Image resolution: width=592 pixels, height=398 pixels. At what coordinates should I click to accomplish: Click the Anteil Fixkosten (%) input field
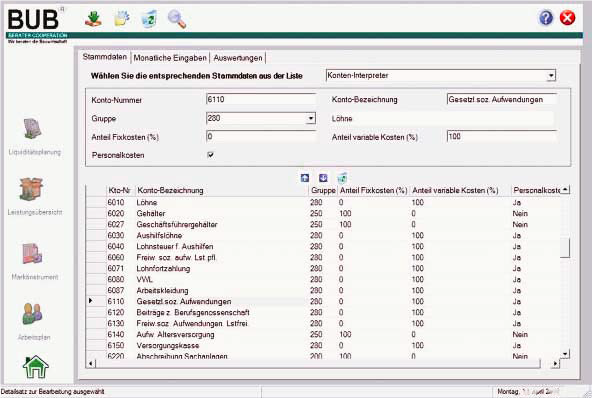[x=261, y=136]
